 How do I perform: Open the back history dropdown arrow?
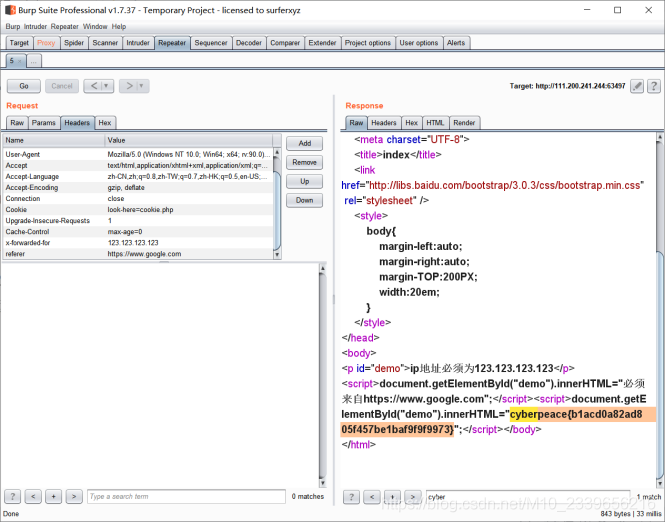tap(107, 86)
